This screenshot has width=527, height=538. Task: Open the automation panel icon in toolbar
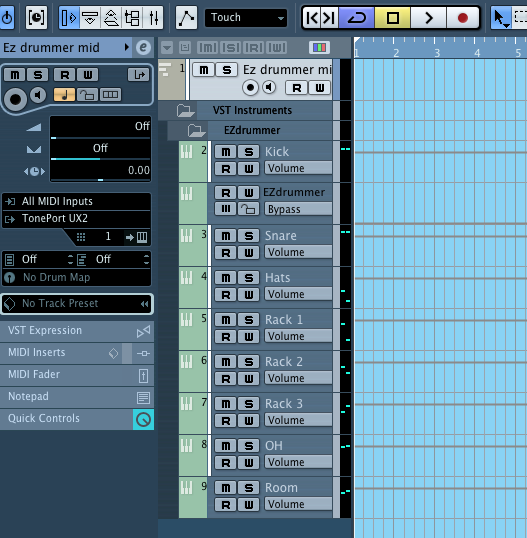(x=186, y=17)
